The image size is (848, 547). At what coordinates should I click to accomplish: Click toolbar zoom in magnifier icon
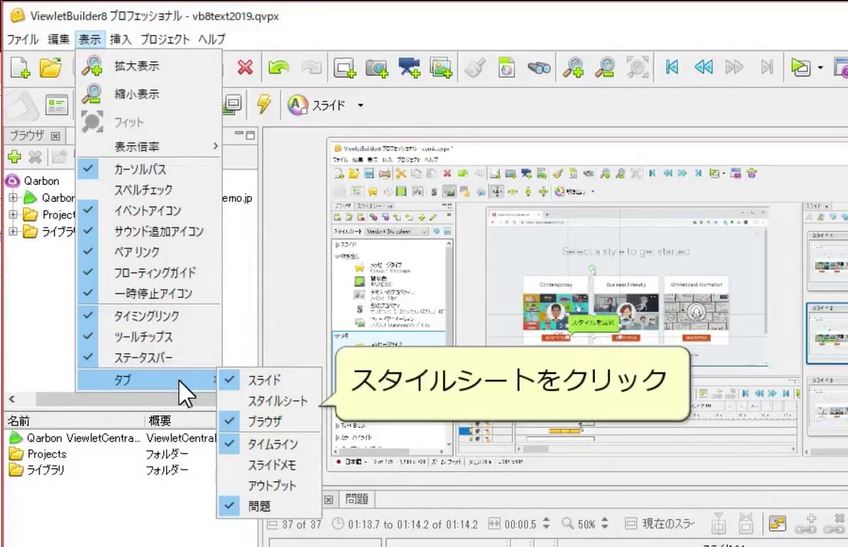coord(573,68)
